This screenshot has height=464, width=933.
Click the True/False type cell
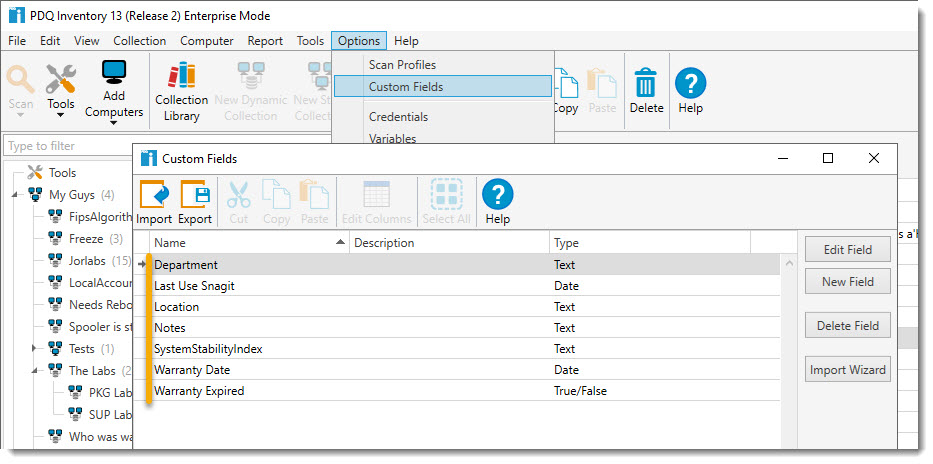(580, 391)
